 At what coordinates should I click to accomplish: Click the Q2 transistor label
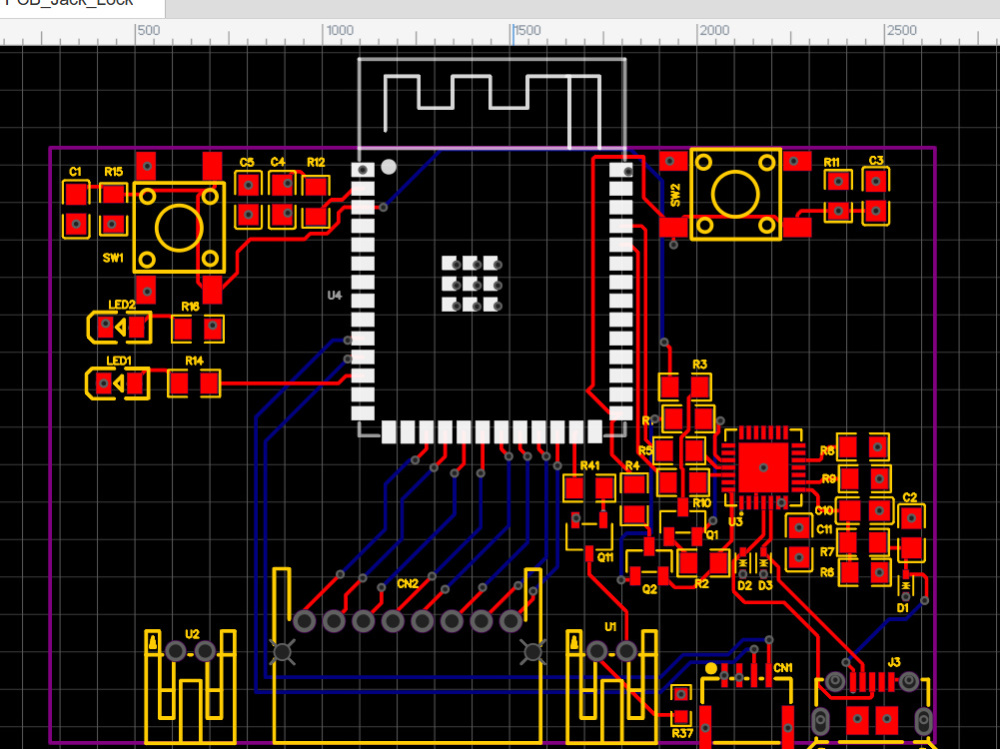tap(649, 589)
